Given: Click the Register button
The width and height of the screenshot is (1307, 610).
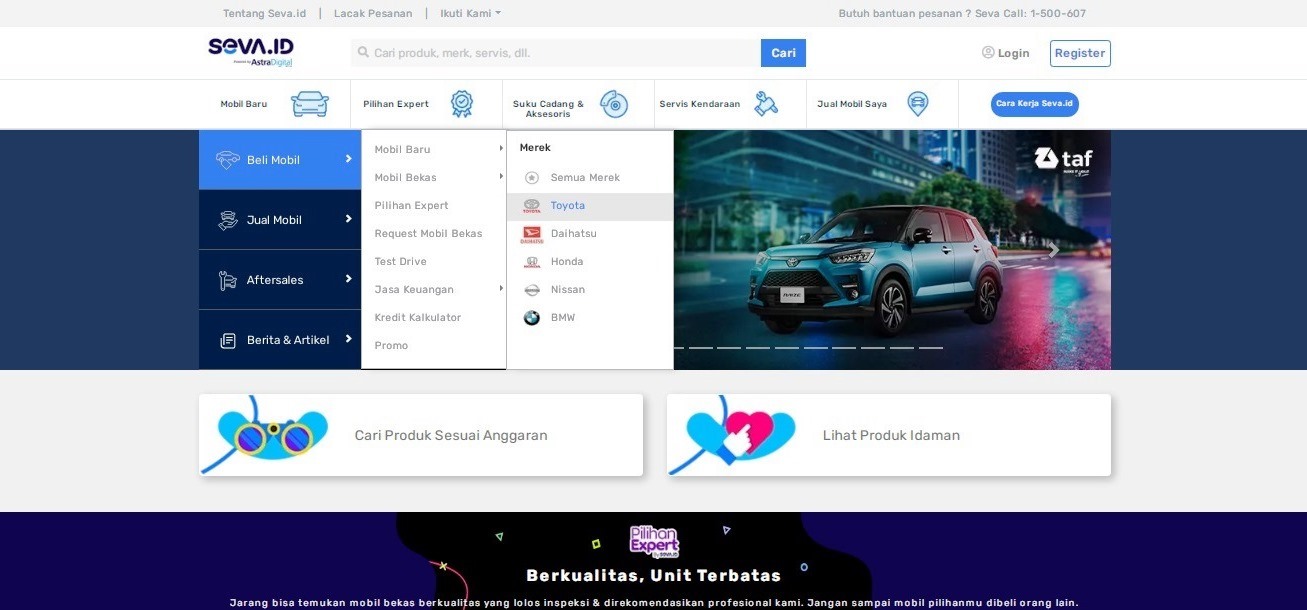Looking at the screenshot, I should pyautogui.click(x=1080, y=53).
